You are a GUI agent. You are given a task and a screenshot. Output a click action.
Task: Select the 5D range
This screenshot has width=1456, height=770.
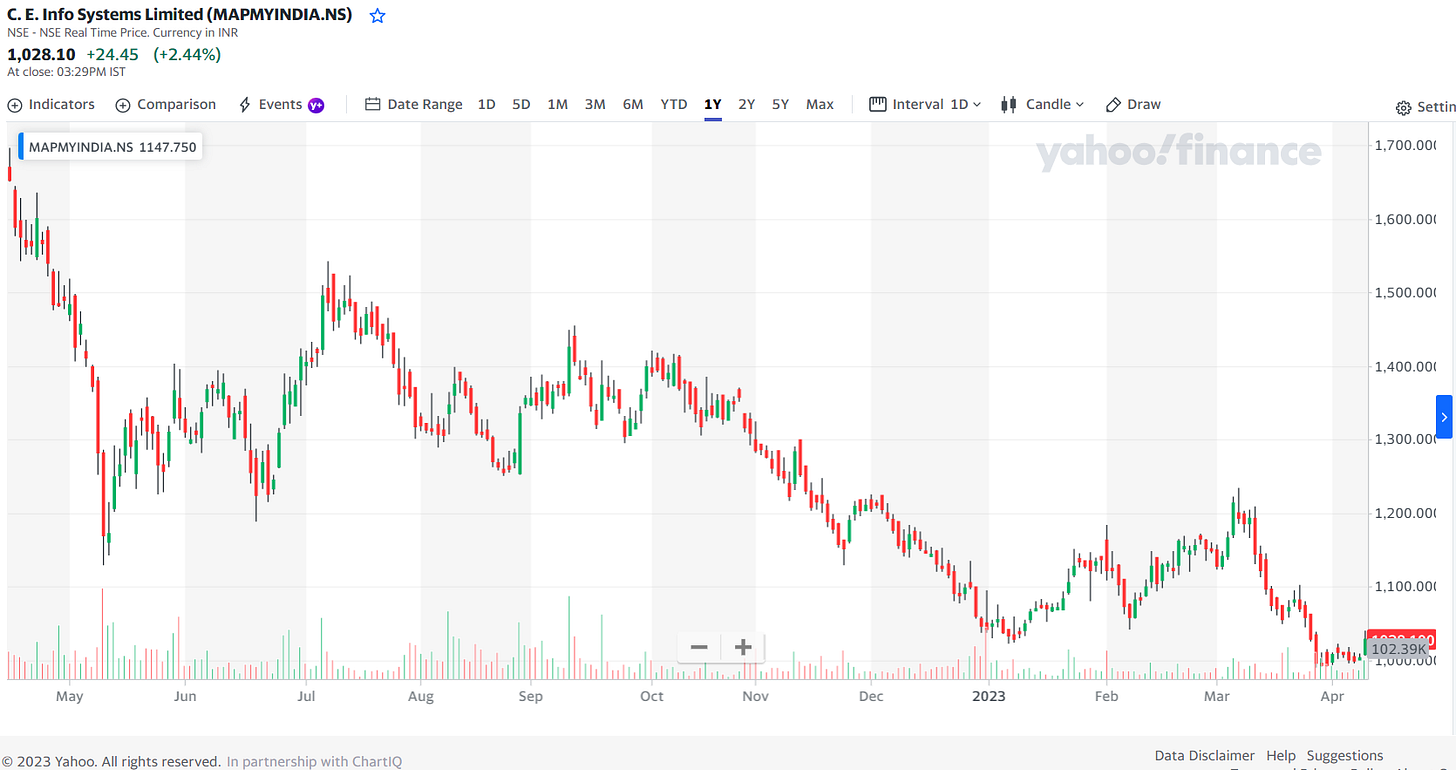[x=521, y=104]
